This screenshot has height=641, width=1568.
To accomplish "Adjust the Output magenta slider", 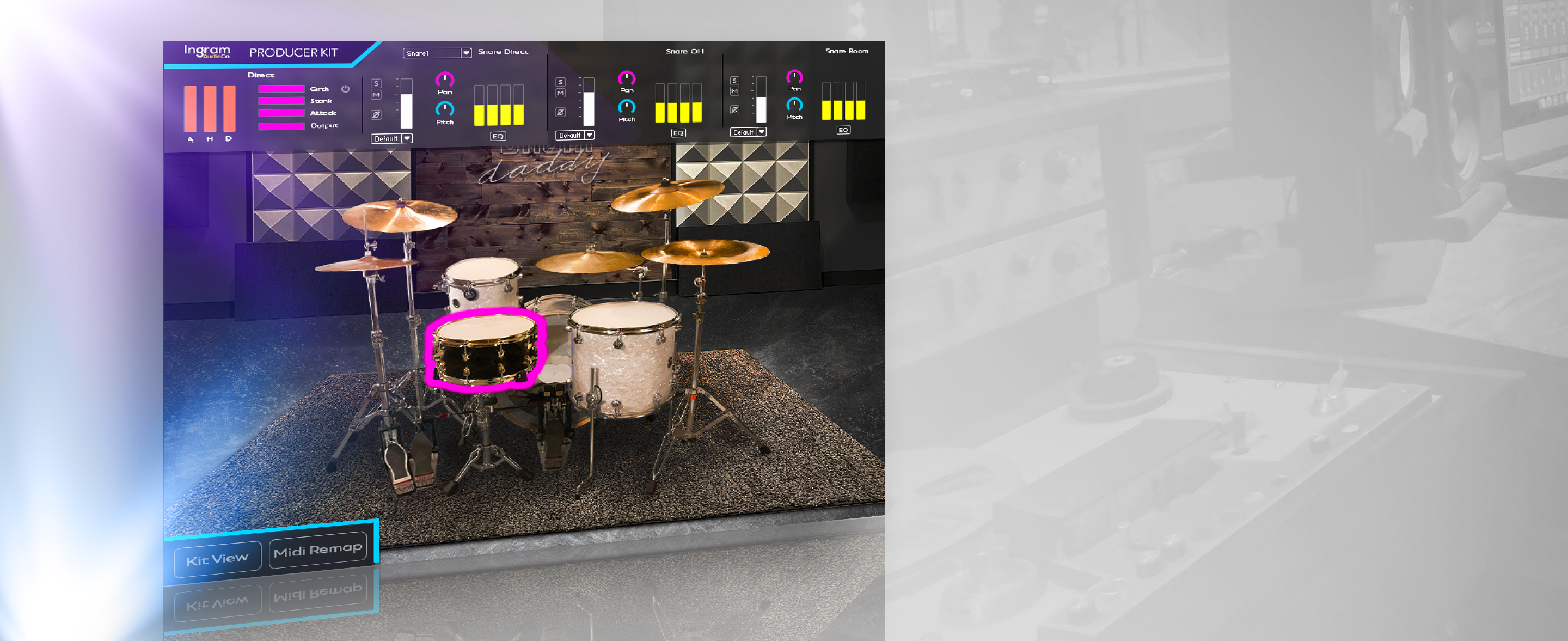I will click(x=281, y=126).
